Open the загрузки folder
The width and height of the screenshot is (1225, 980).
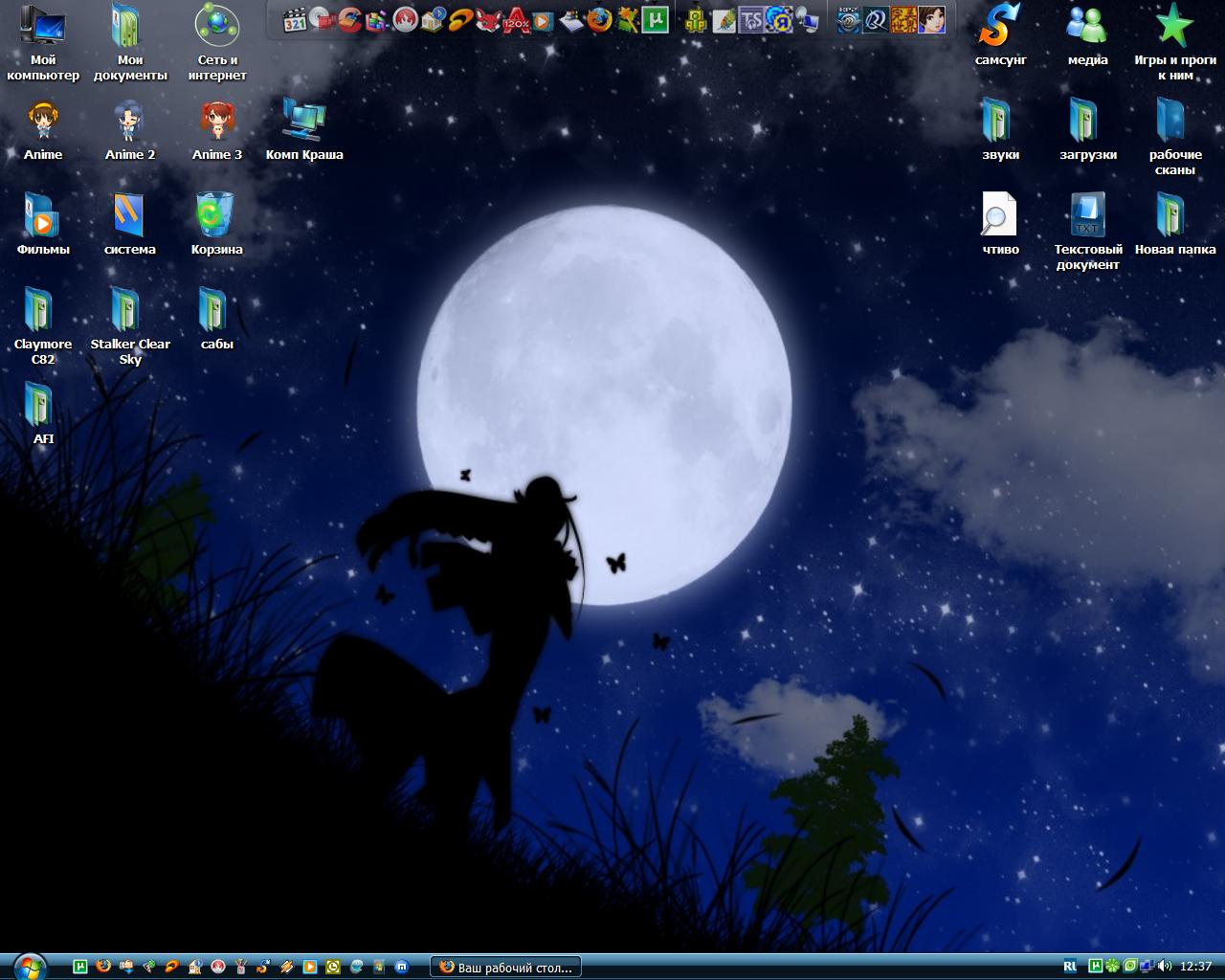[x=1088, y=130]
